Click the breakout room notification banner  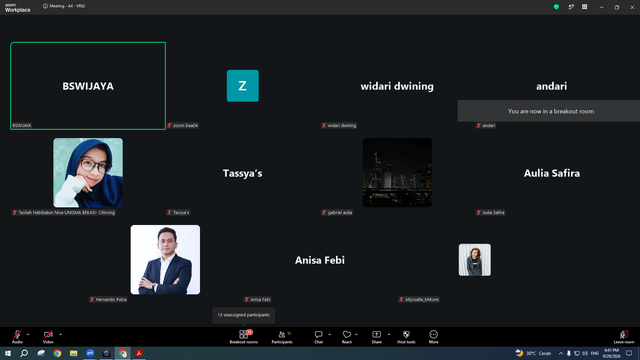tap(549, 111)
